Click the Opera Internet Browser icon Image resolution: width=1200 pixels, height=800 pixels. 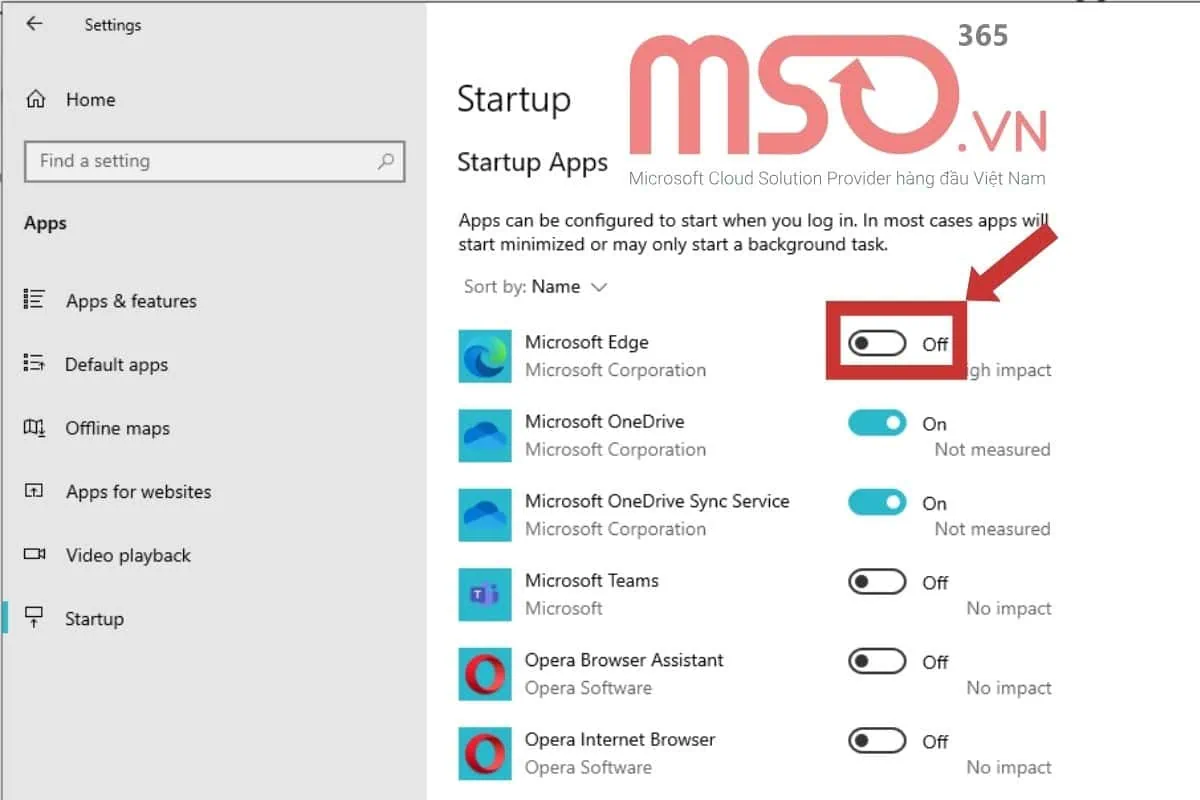(x=485, y=753)
